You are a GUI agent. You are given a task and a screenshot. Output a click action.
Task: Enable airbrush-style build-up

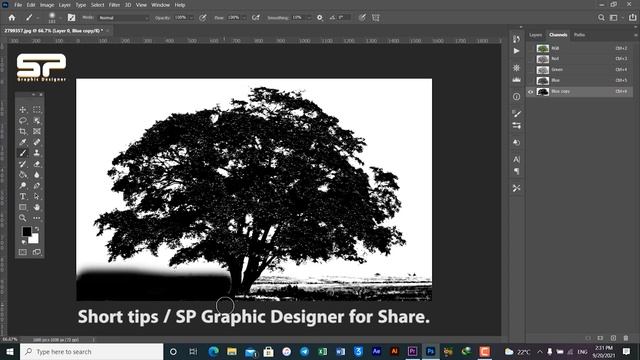pyautogui.click(x=256, y=18)
